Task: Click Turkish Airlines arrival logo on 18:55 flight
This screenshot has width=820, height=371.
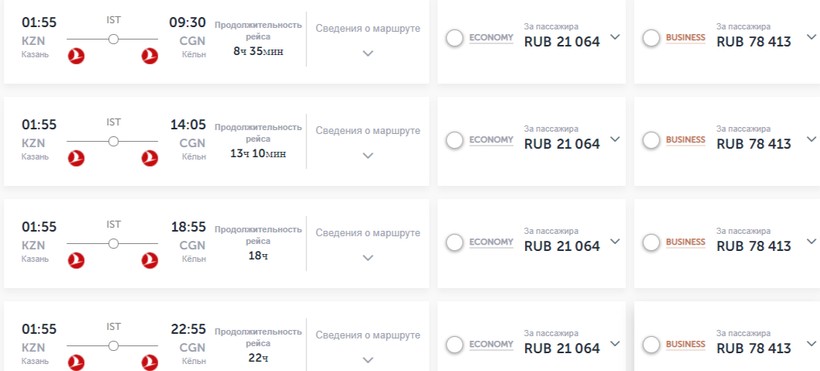Action: coord(150,261)
